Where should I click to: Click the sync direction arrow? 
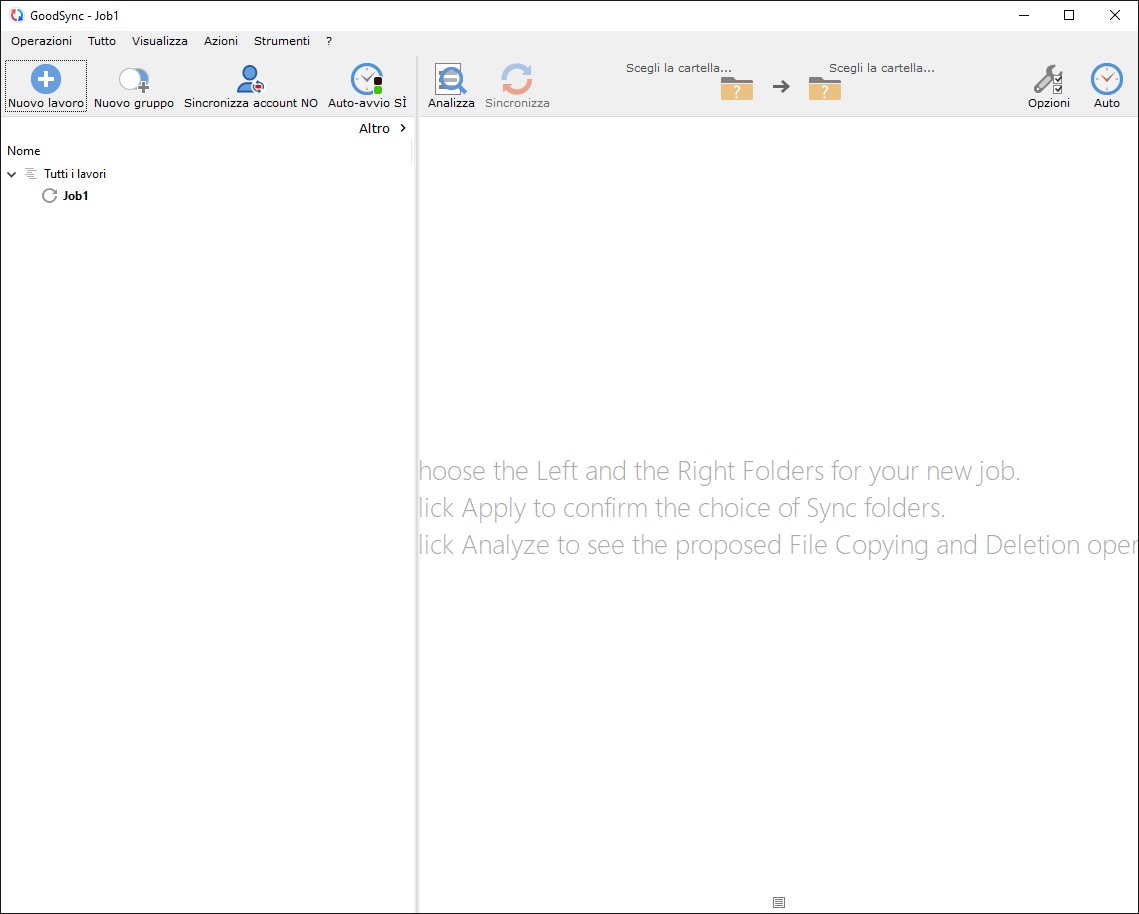point(781,87)
